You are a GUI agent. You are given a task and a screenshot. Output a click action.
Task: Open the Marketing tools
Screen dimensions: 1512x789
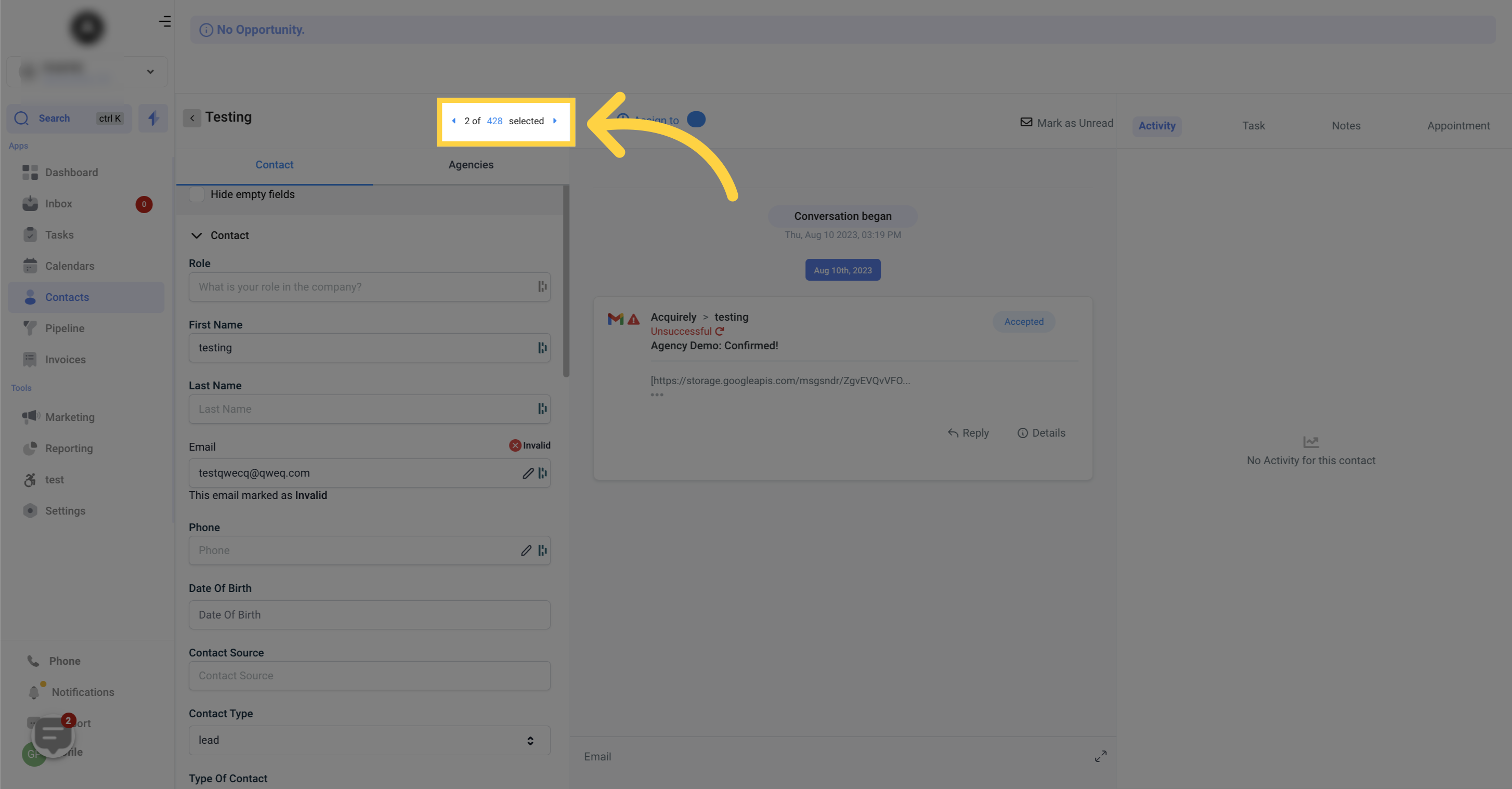point(69,417)
